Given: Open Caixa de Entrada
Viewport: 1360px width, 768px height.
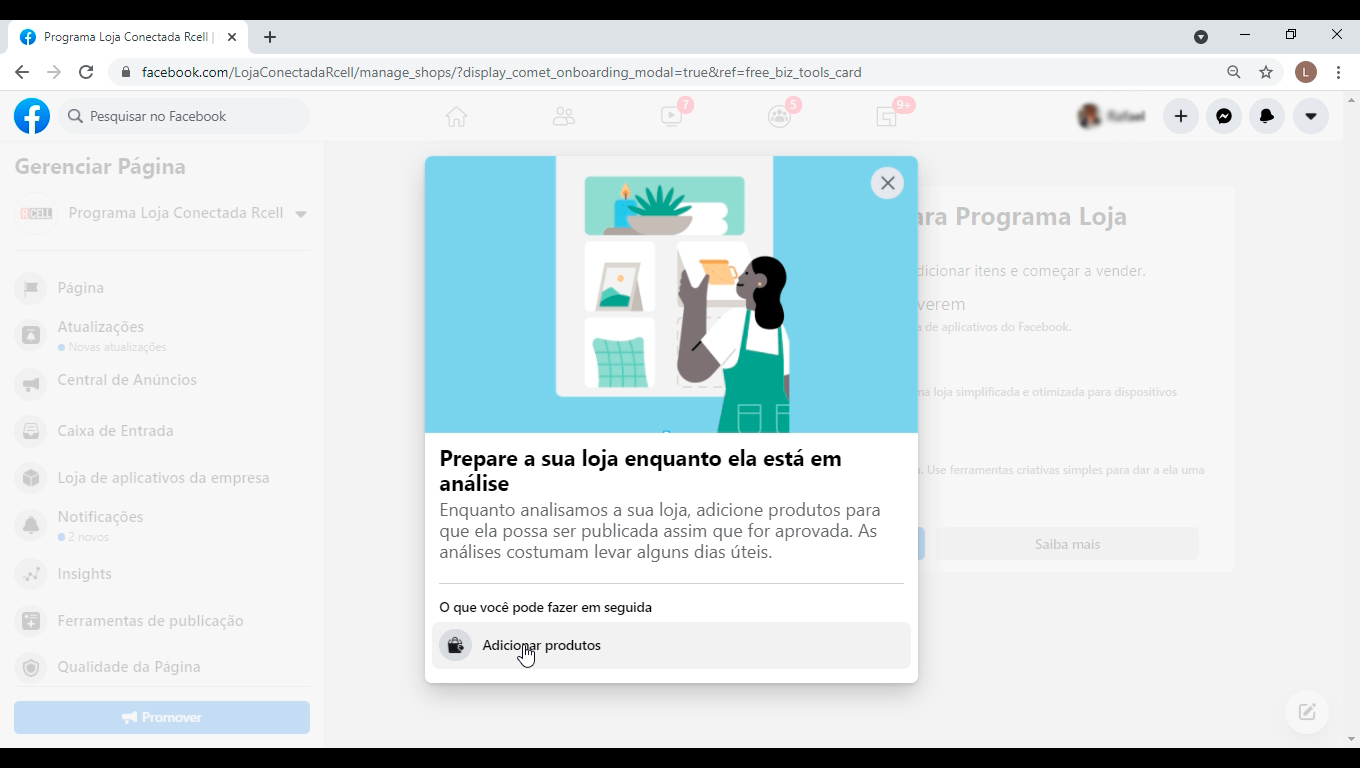Looking at the screenshot, I should (x=162, y=431).
